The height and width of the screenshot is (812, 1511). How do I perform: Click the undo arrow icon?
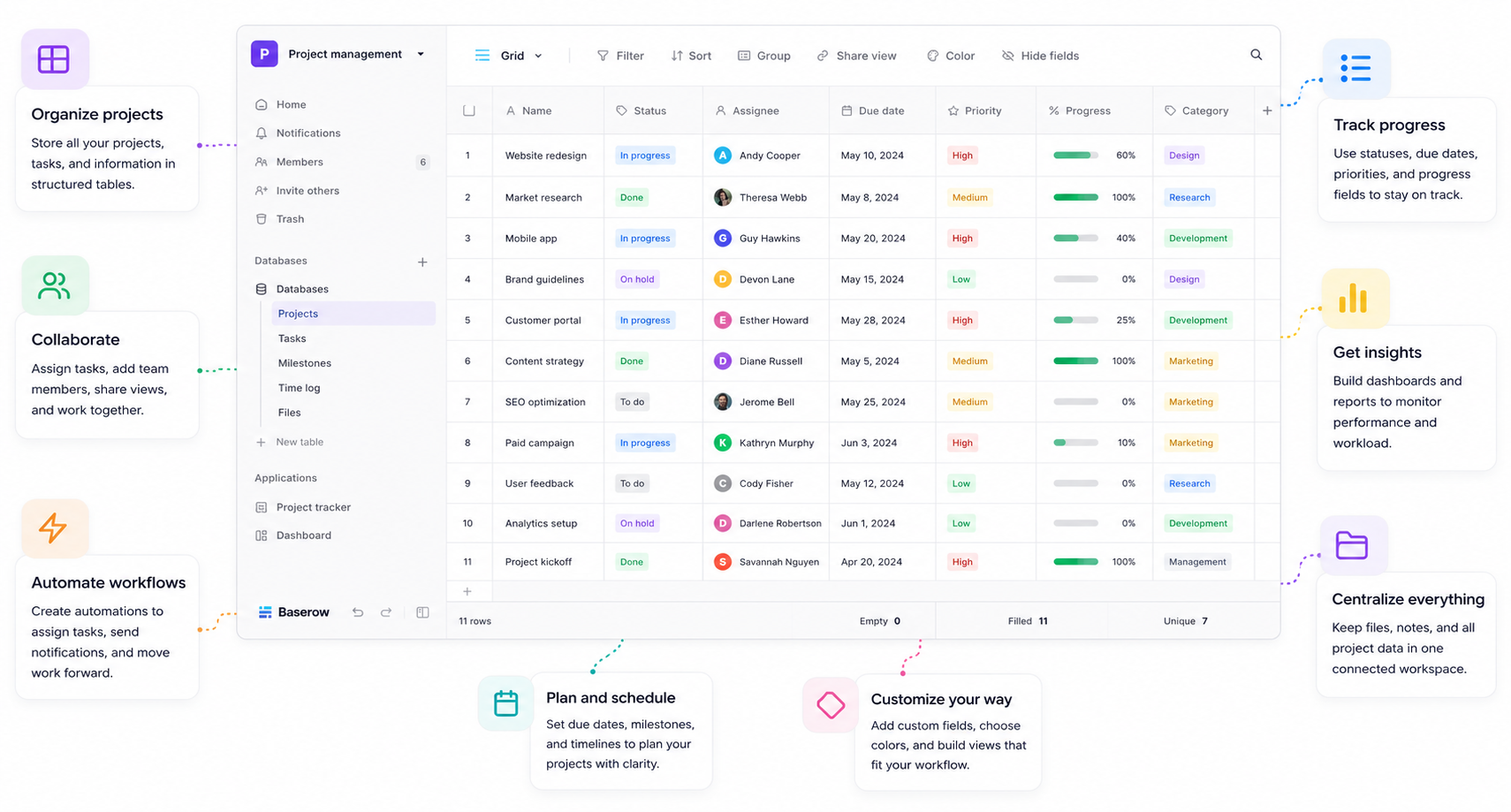point(358,612)
